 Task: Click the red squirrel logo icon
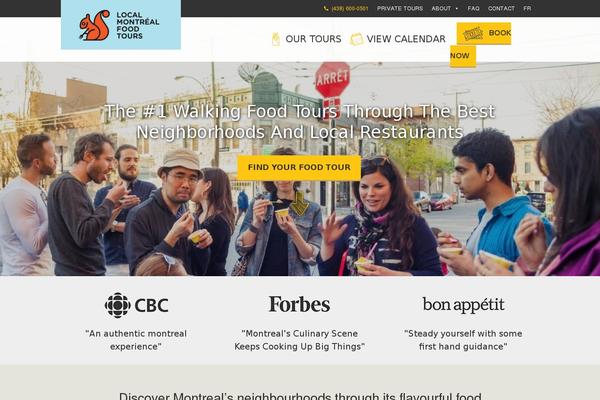pos(95,25)
